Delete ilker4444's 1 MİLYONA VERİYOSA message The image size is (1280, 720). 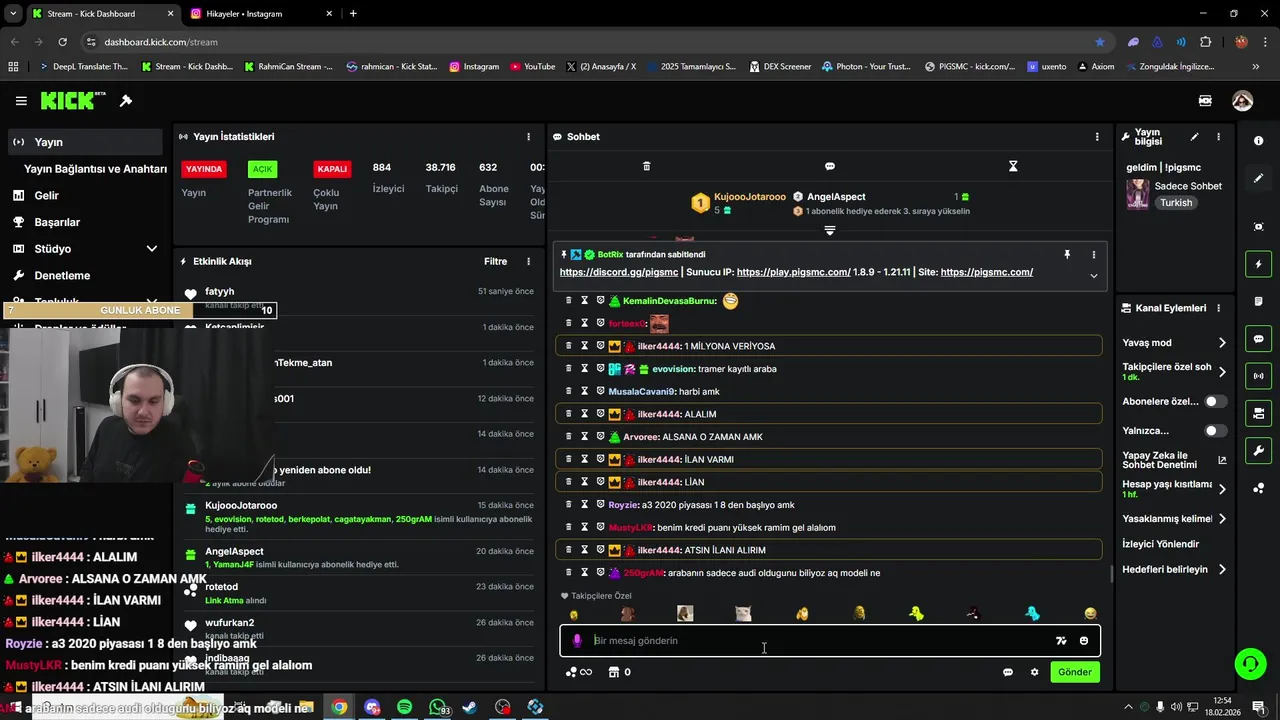(x=569, y=346)
